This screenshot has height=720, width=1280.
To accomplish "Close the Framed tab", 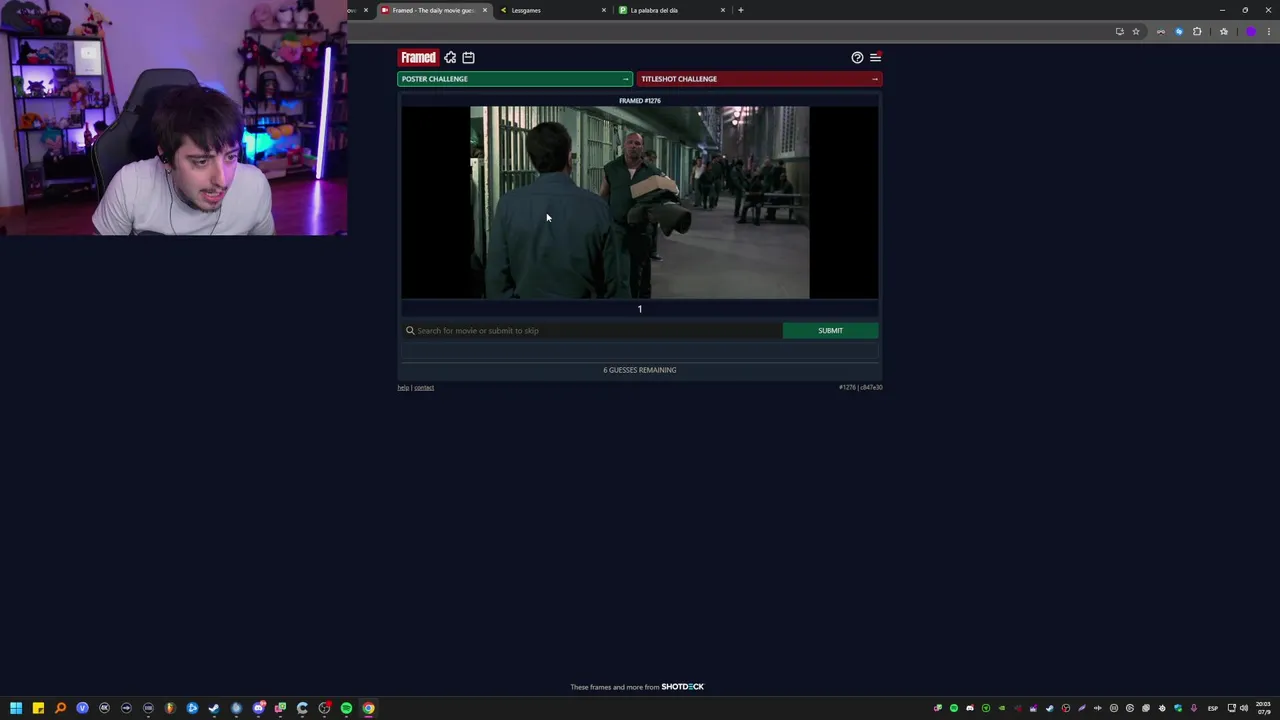I will (485, 10).
